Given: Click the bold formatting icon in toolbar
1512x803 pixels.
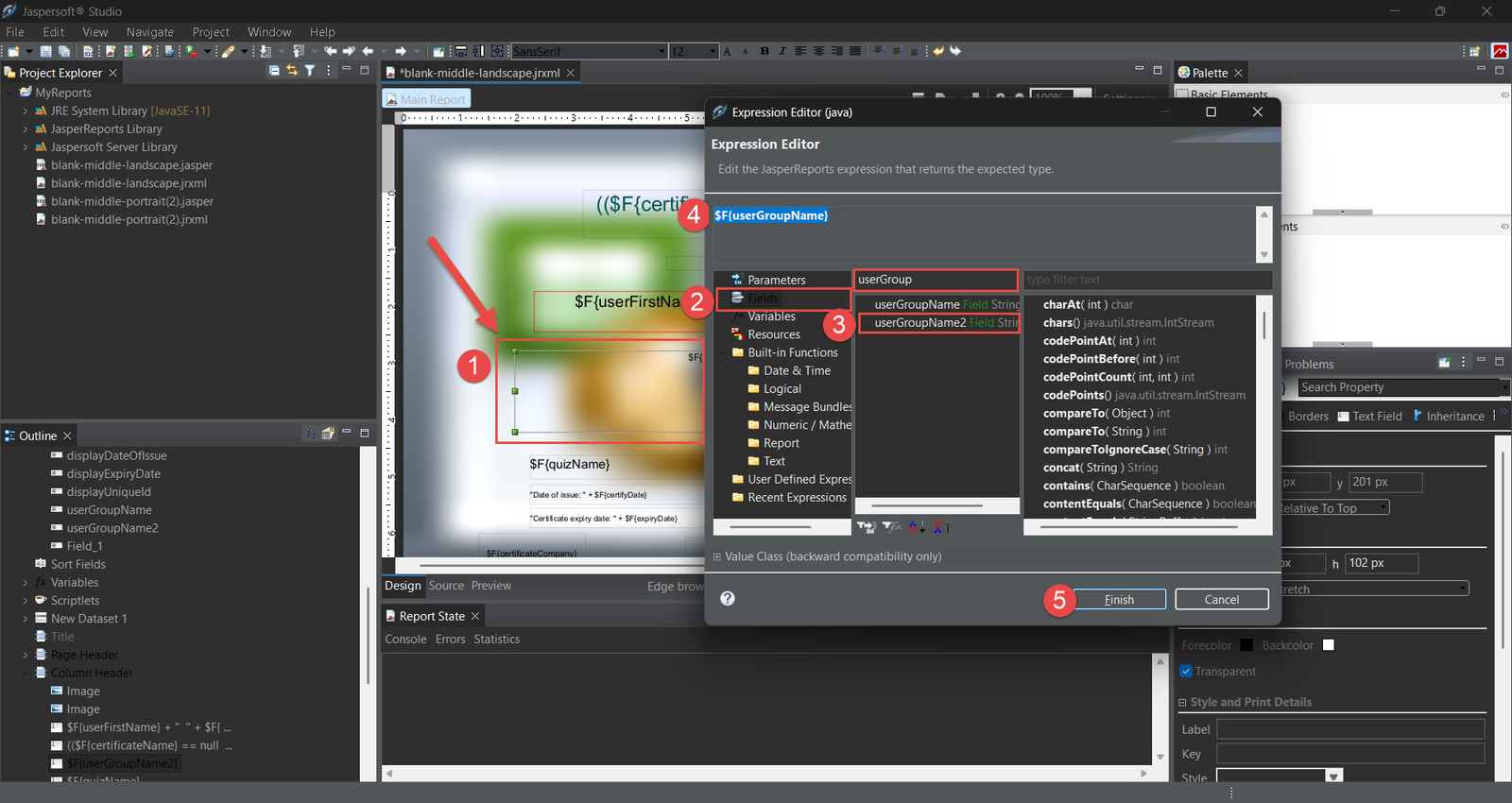Looking at the screenshot, I should point(765,51).
